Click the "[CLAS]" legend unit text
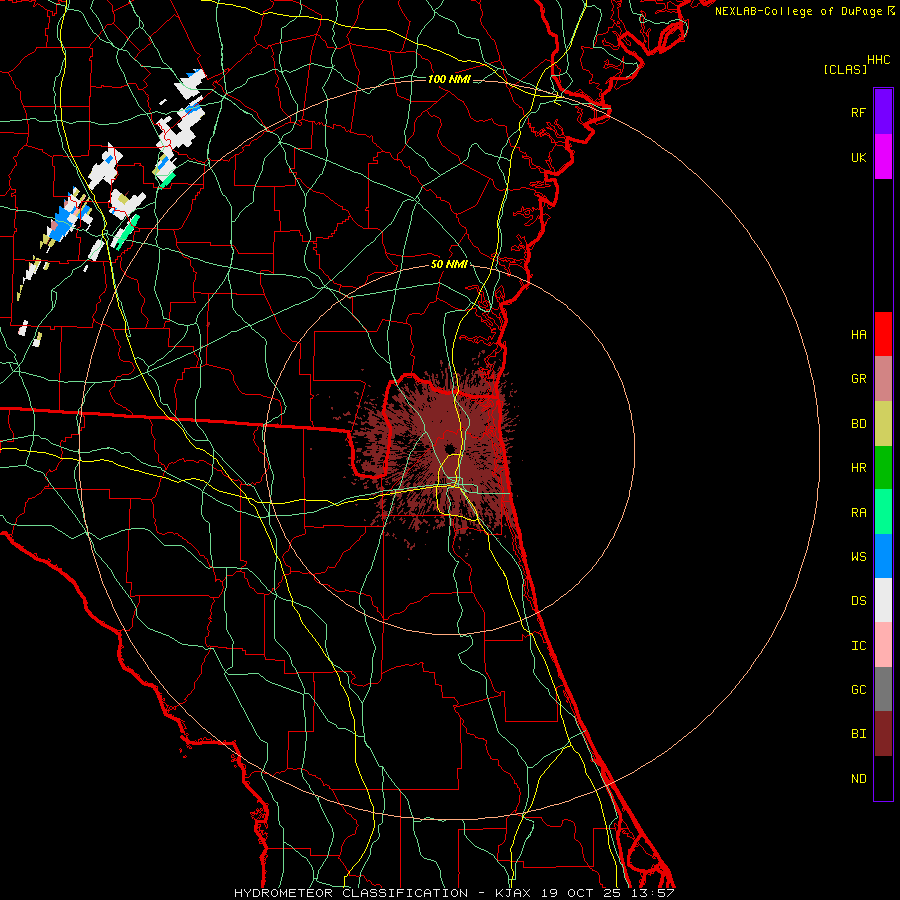The image size is (900, 900). pos(845,69)
